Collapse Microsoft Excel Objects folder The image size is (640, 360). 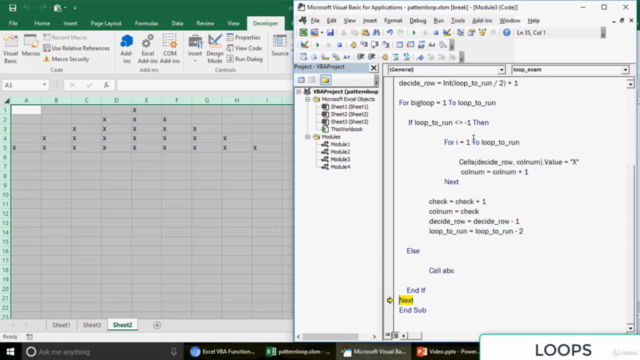click(307, 99)
